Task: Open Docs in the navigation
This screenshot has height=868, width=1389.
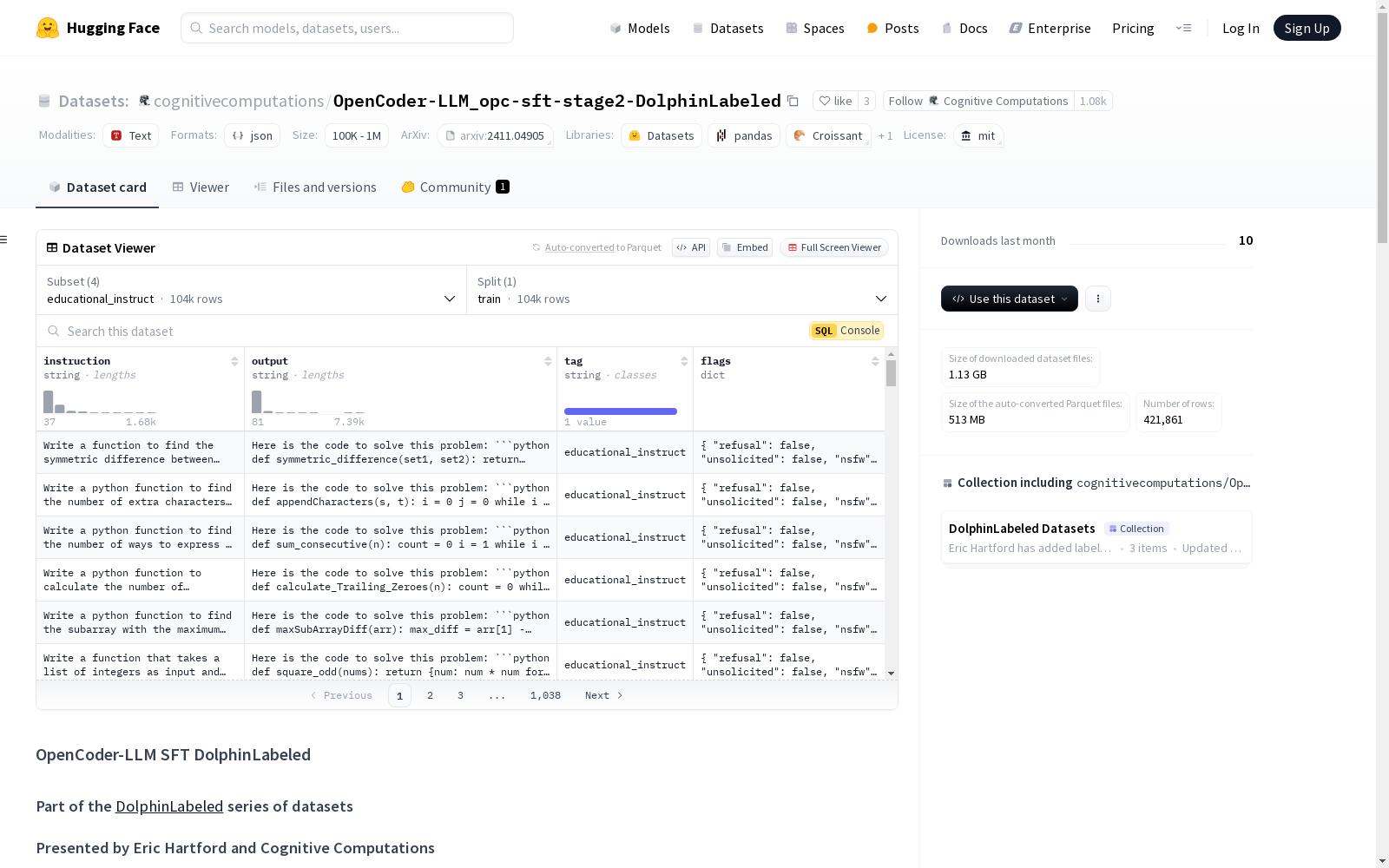Action: (964, 28)
